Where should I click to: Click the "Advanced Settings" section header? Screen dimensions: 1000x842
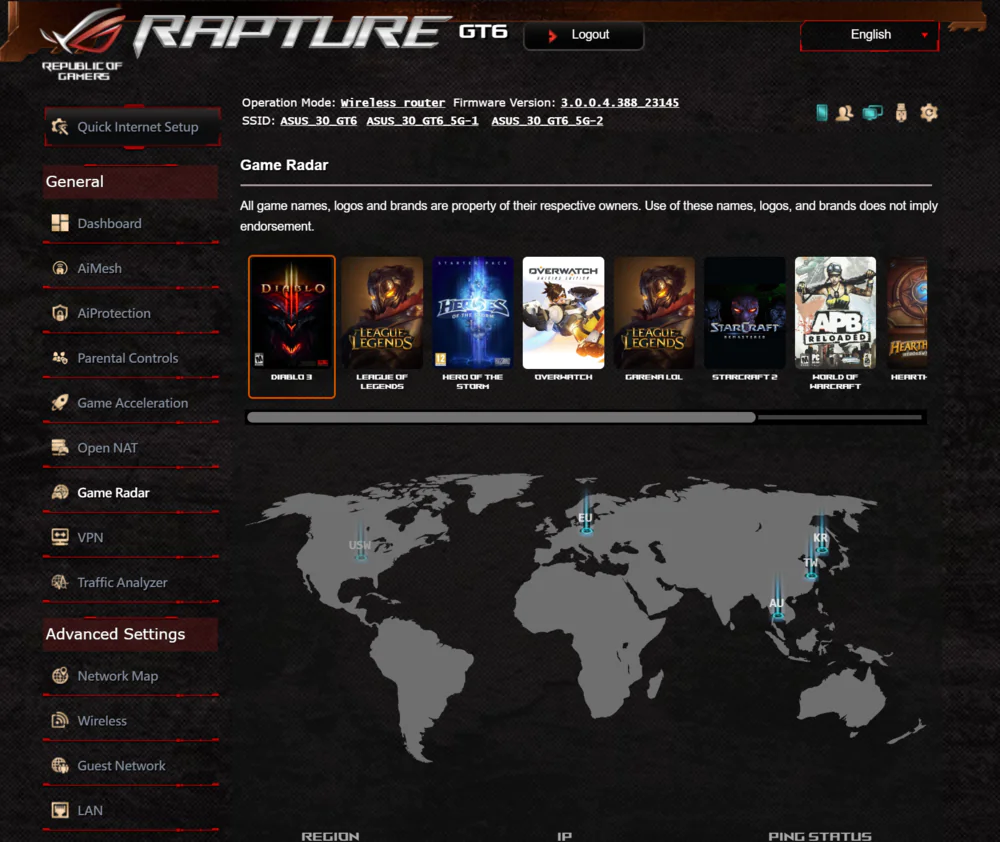coord(131,634)
